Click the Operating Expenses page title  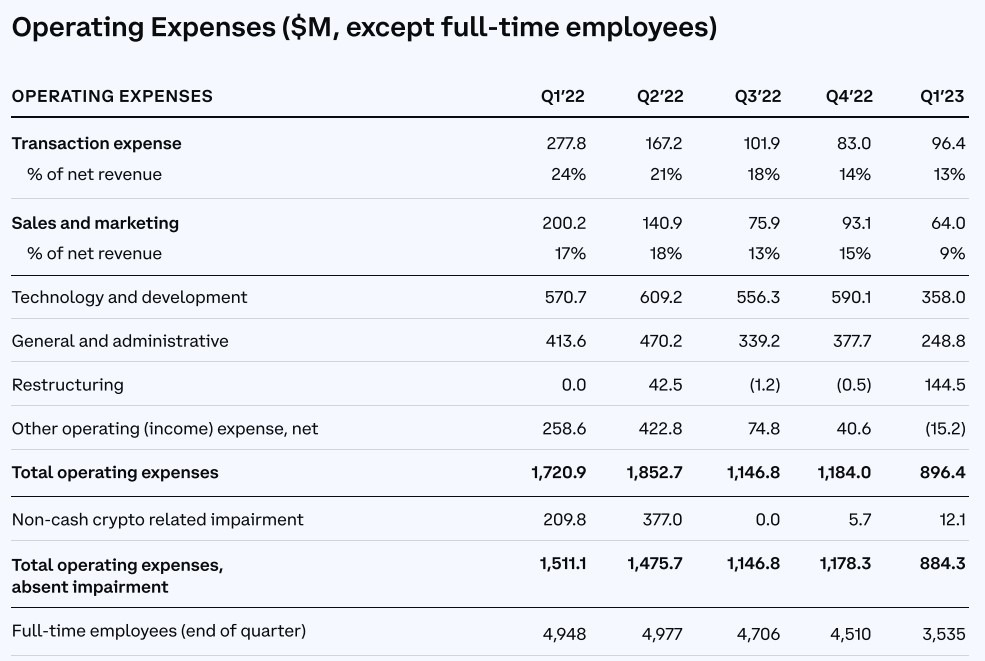coord(364,28)
